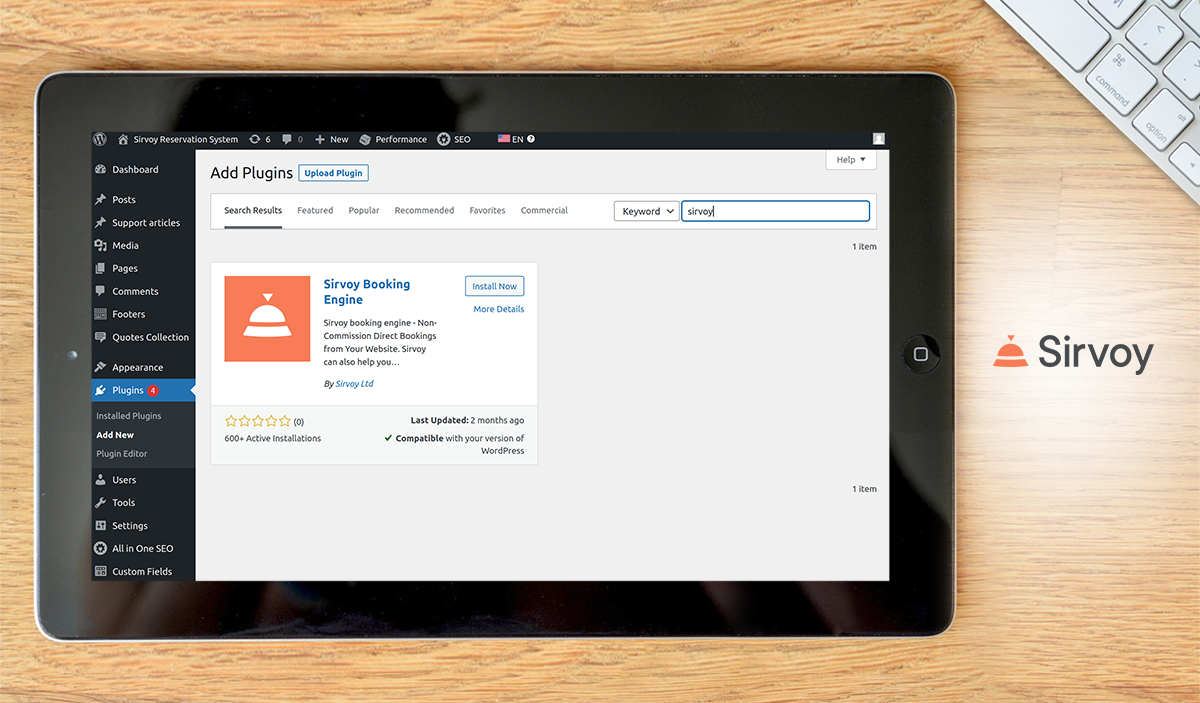This screenshot has width=1200, height=703.
Task: Click the five-star rating row
Action: (258, 421)
